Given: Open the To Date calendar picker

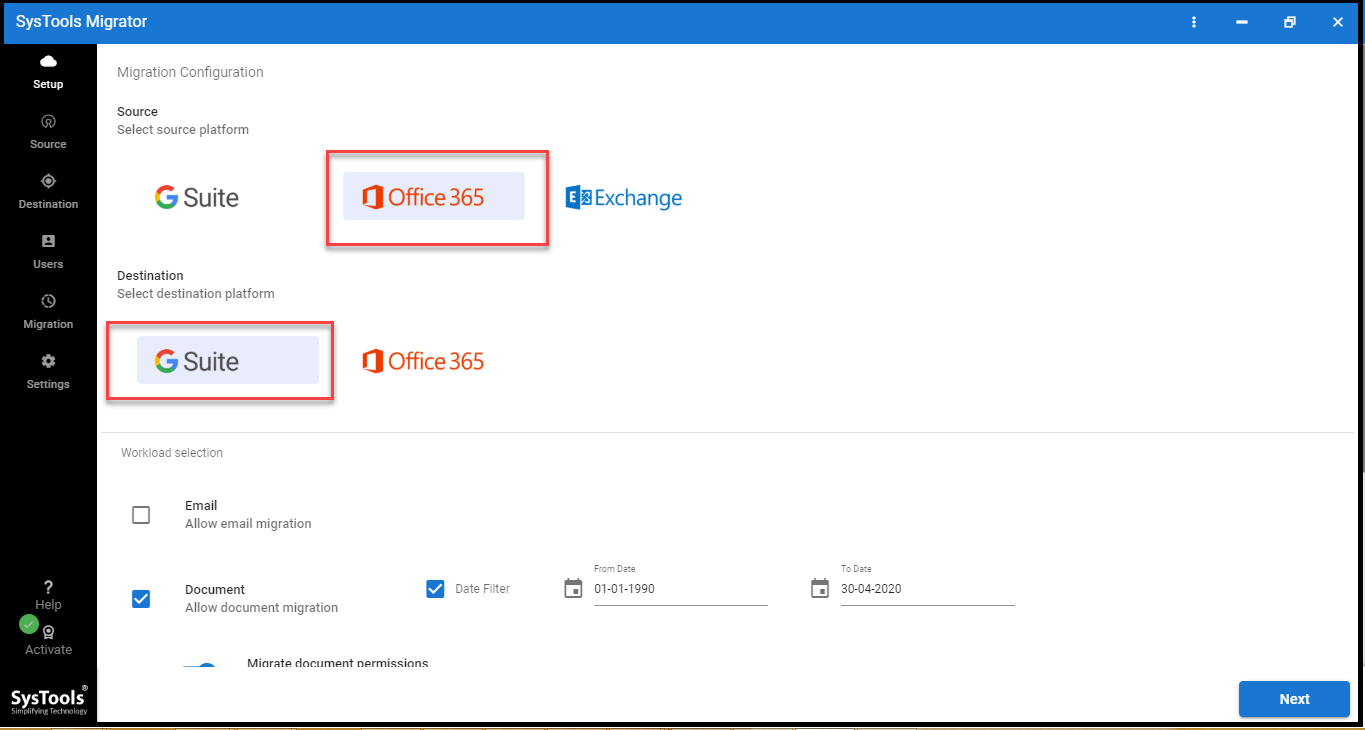Looking at the screenshot, I should coord(820,588).
